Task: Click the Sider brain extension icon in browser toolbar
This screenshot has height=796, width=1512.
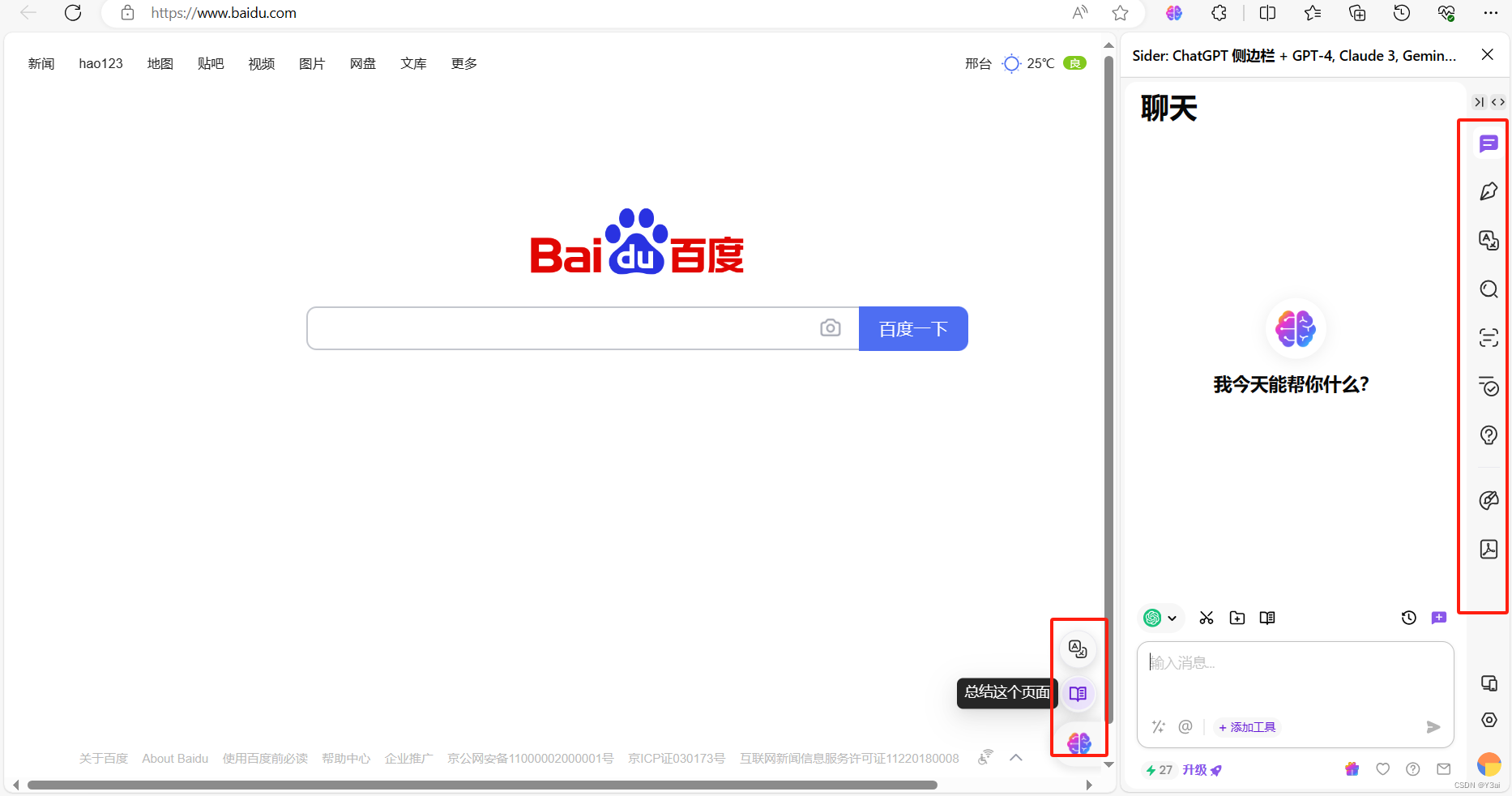Action: [x=1174, y=13]
